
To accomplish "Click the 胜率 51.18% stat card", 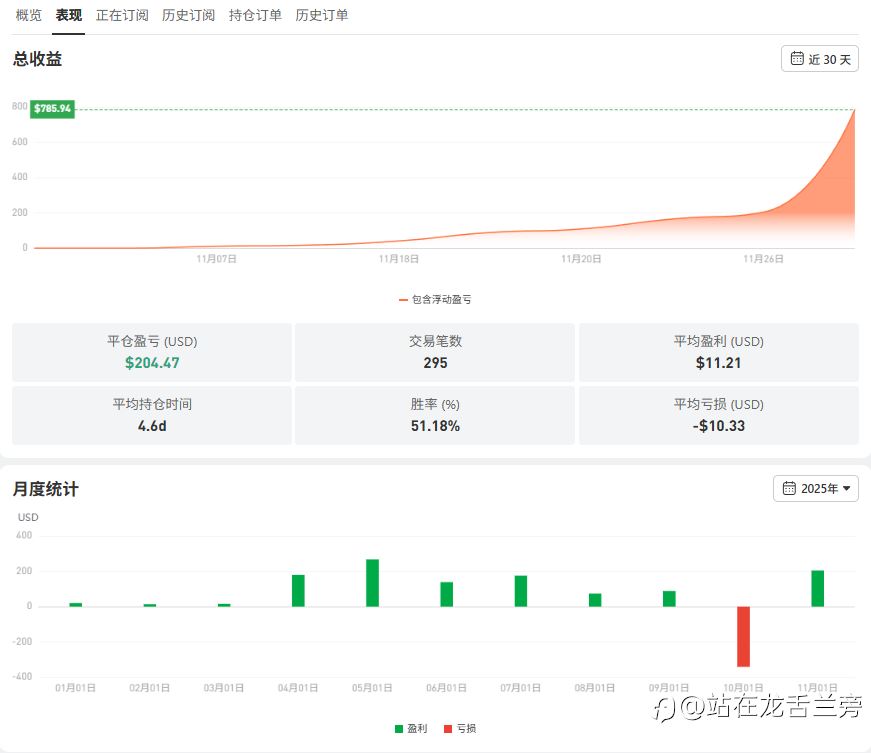I will 435,415.
